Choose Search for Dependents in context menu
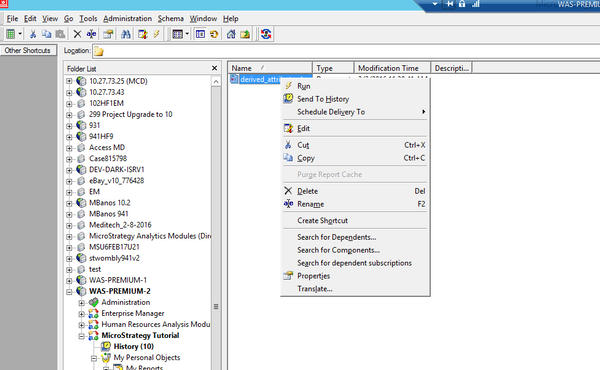Image resolution: width=600 pixels, height=370 pixels. pos(355,237)
